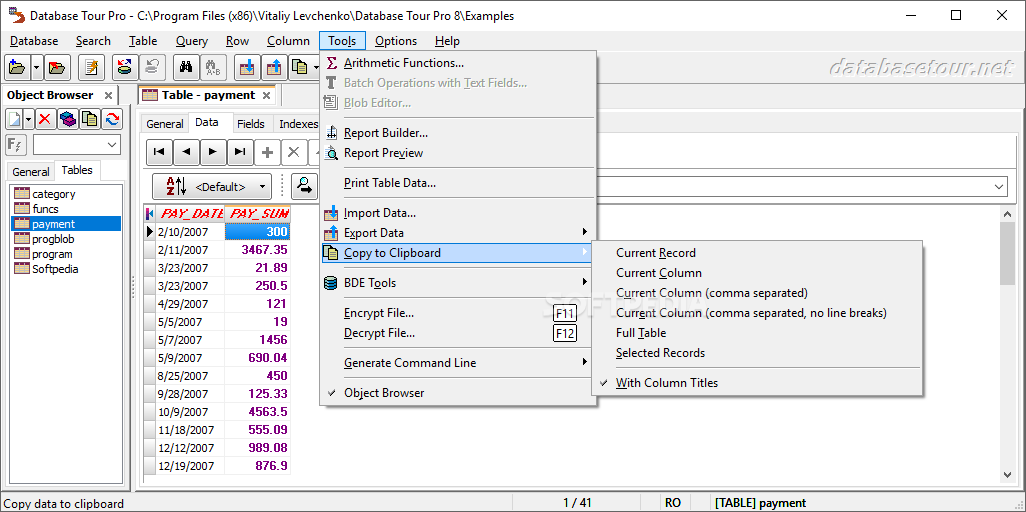Open new SQL query lightning icon

tap(92, 67)
